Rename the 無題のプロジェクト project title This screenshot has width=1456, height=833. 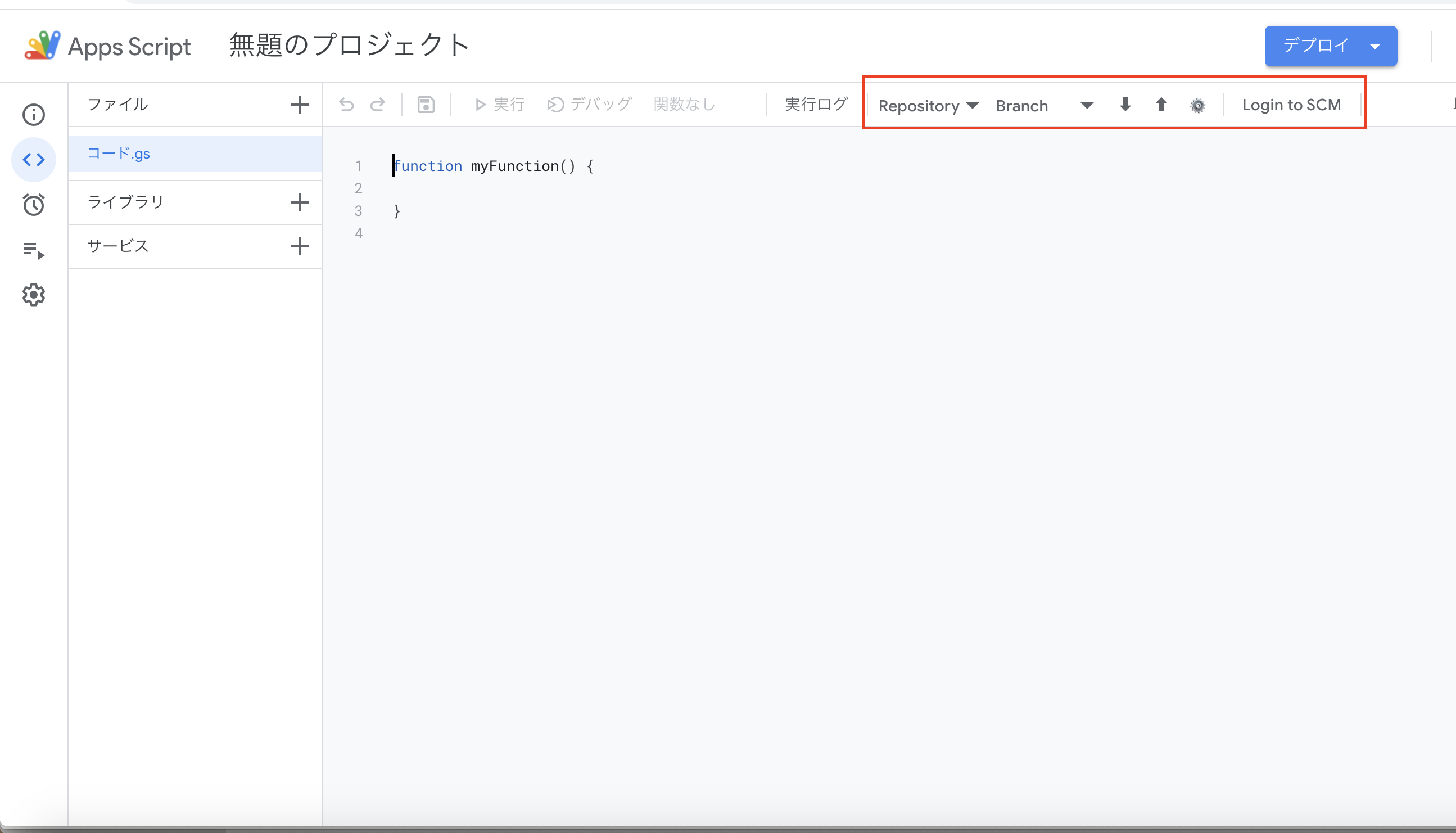348,45
